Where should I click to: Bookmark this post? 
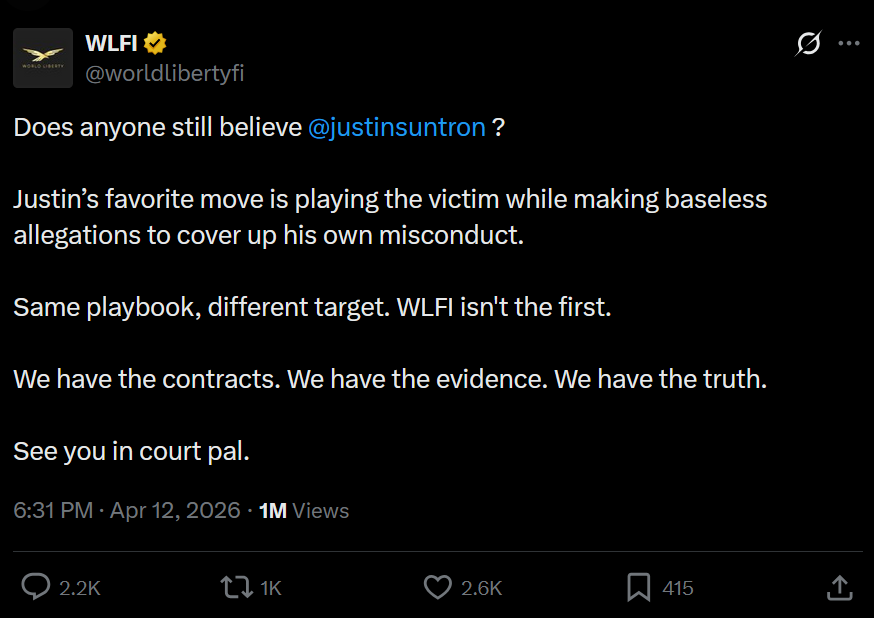click(x=638, y=587)
